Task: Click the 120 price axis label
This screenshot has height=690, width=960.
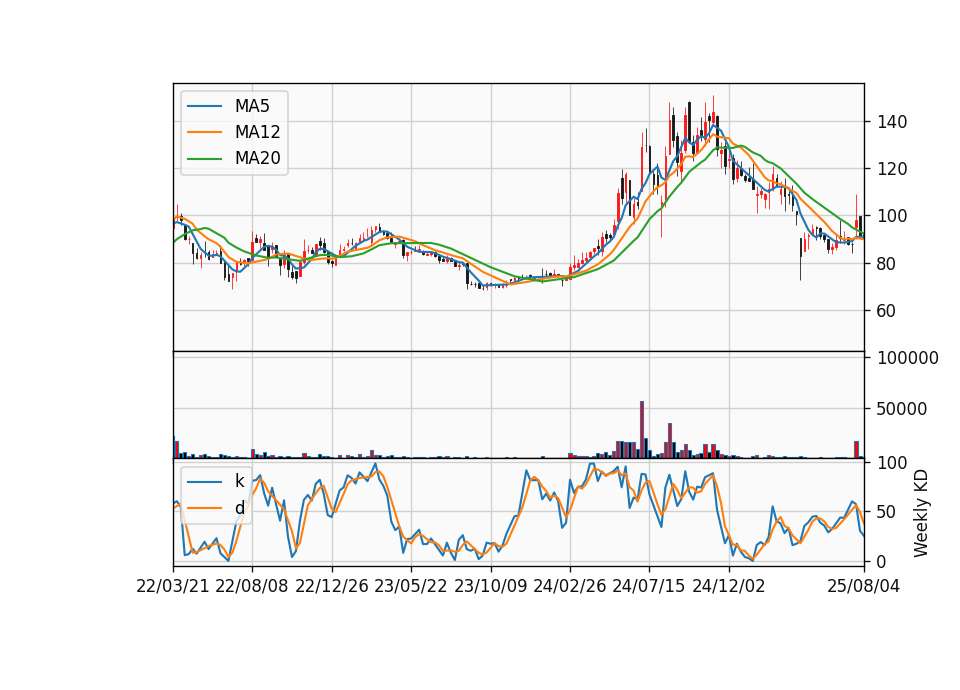Action: click(x=892, y=169)
